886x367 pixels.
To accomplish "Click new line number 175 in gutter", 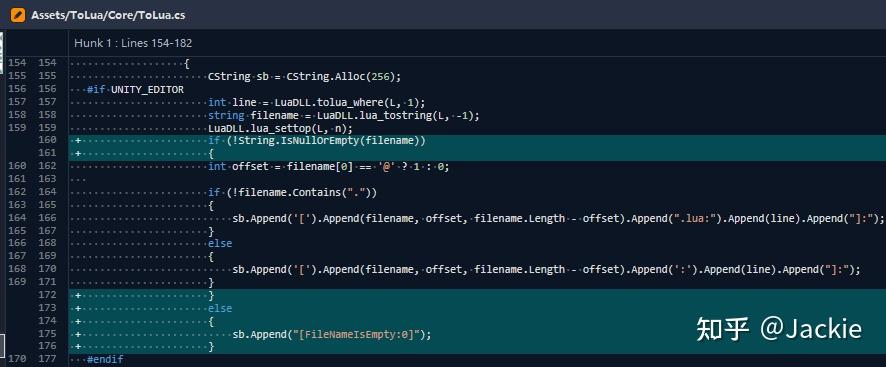I will pyautogui.click(x=48, y=334).
